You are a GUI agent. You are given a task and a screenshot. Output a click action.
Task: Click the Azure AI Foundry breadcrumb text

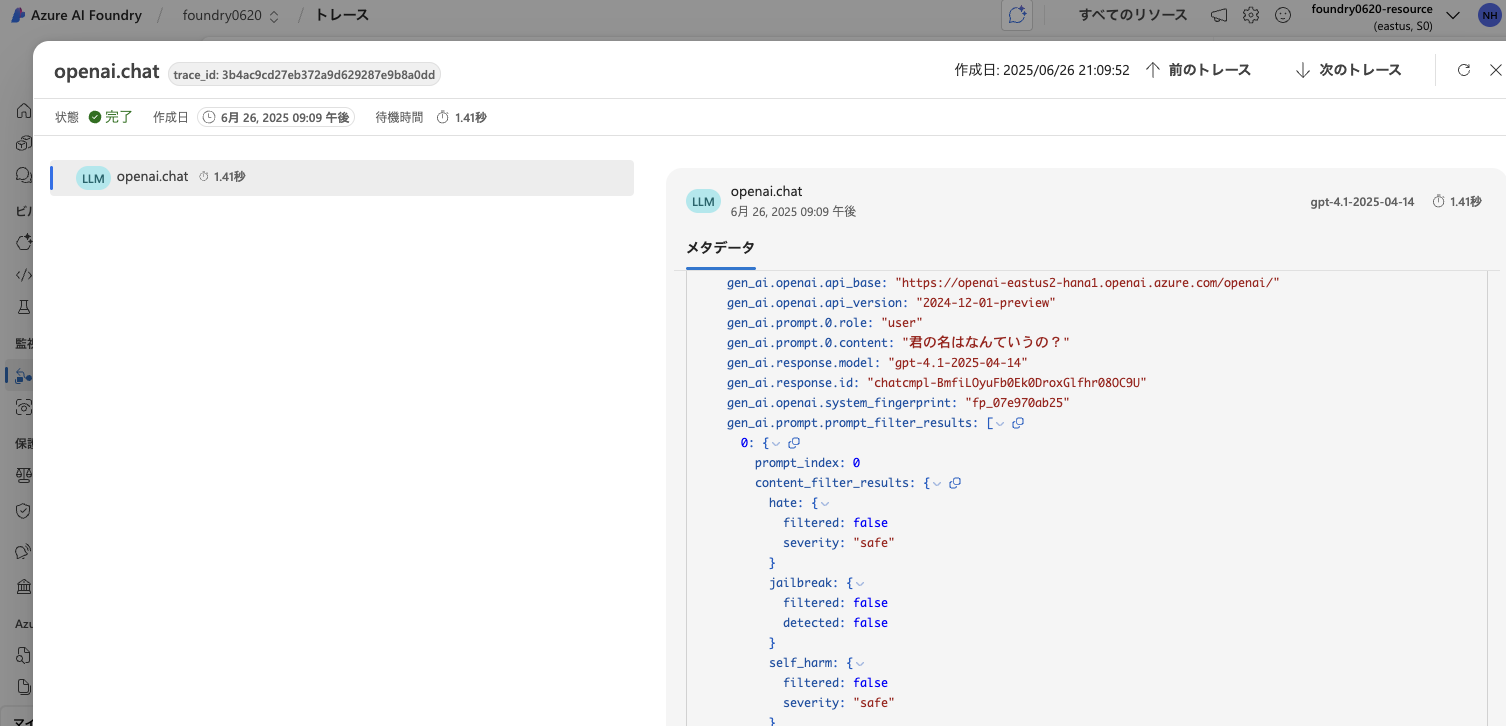[x=87, y=15]
